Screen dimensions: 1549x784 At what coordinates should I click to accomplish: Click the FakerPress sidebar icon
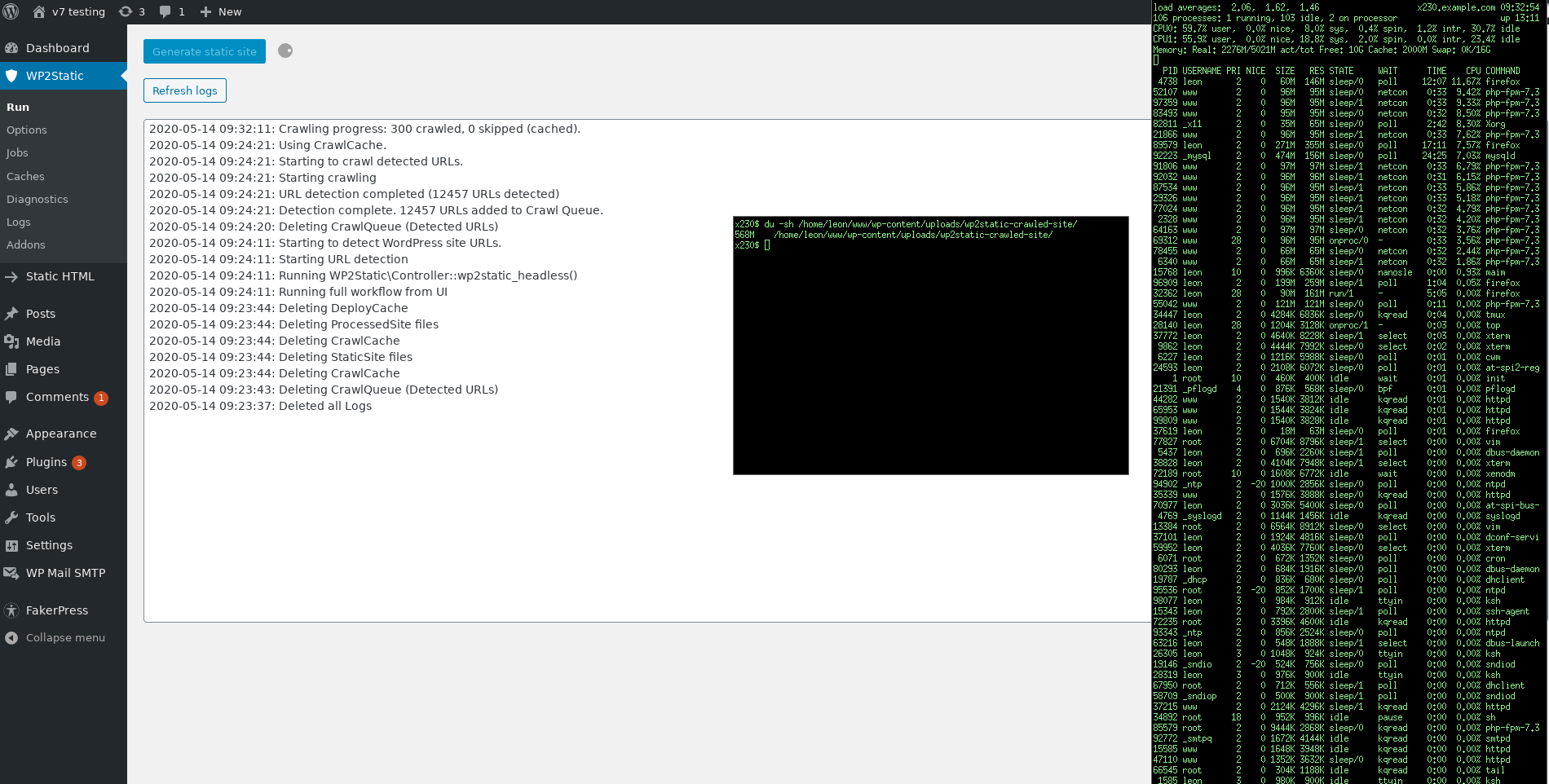[11, 610]
